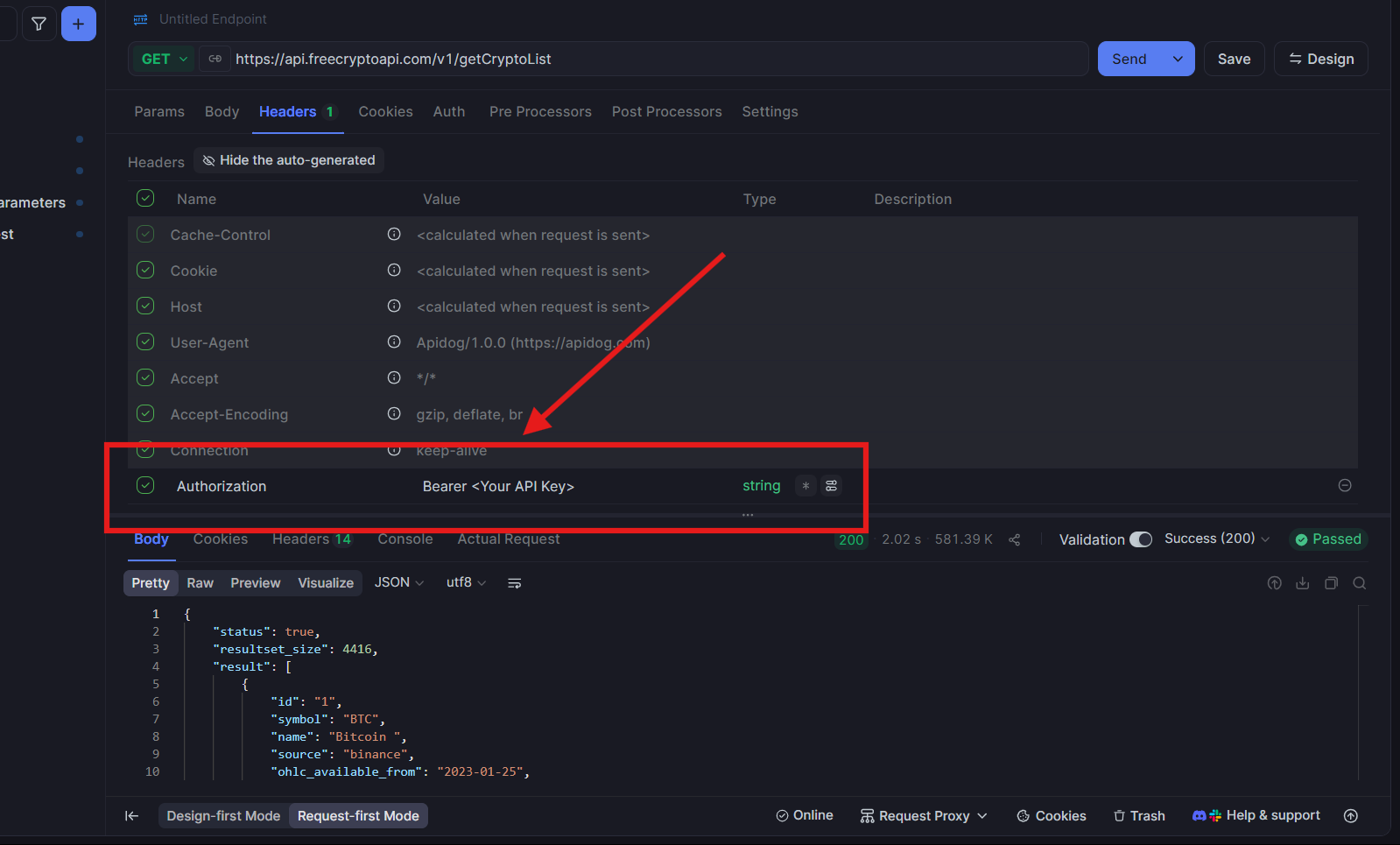Image resolution: width=1400 pixels, height=845 pixels.
Task: Toggle word wrap icon in response toolbar
Action: click(x=515, y=583)
